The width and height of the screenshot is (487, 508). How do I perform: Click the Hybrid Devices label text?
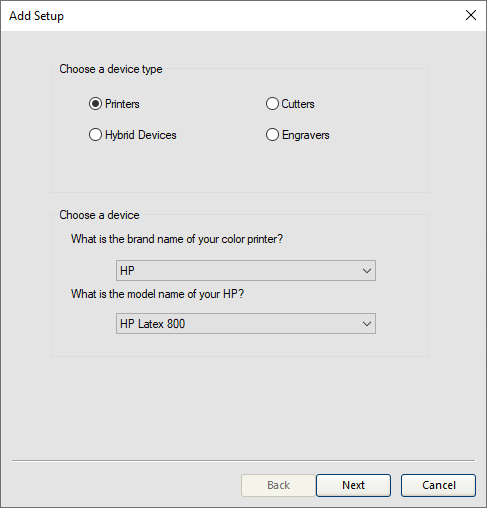click(141, 135)
